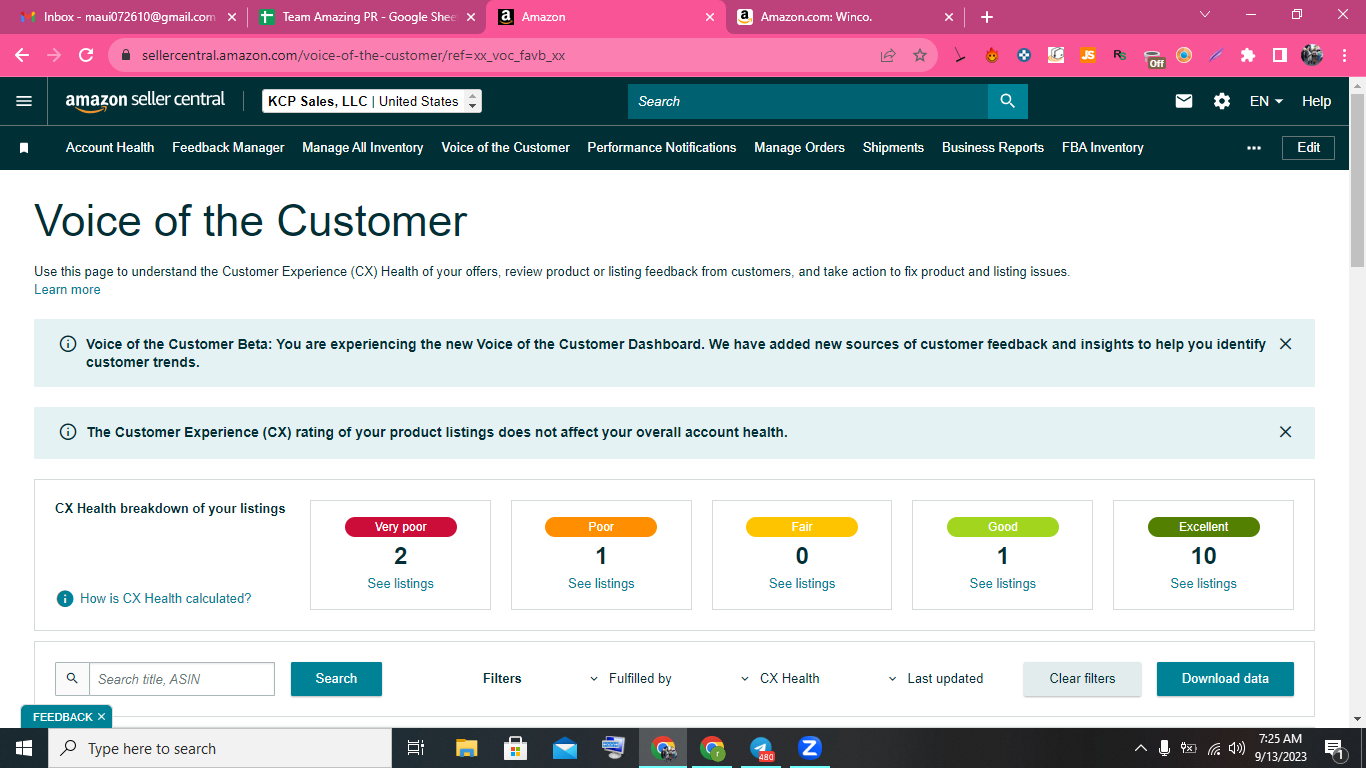Screen dimensions: 1366x768
Task: Click the Search title, ASIN input field
Action: (182, 679)
